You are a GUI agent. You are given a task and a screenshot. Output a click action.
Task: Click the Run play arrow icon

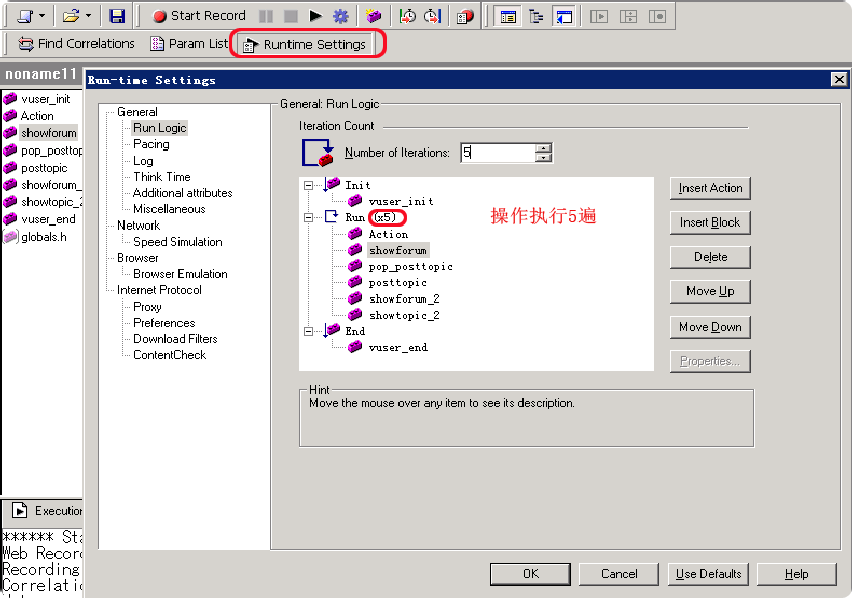pos(316,16)
